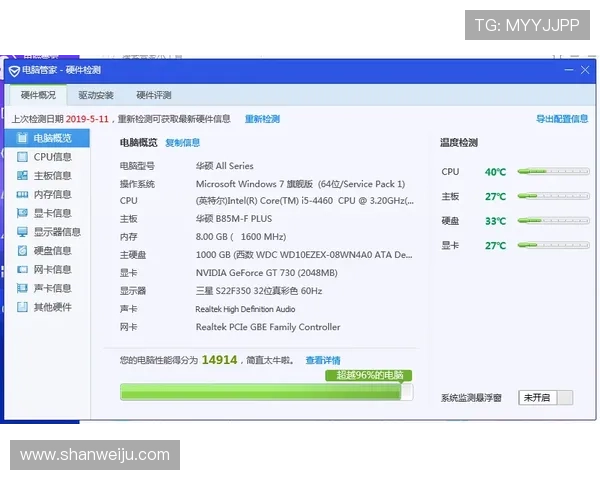Open the 网卡信息 network card icon
Viewport: 600px width, 480px height.
(22, 269)
